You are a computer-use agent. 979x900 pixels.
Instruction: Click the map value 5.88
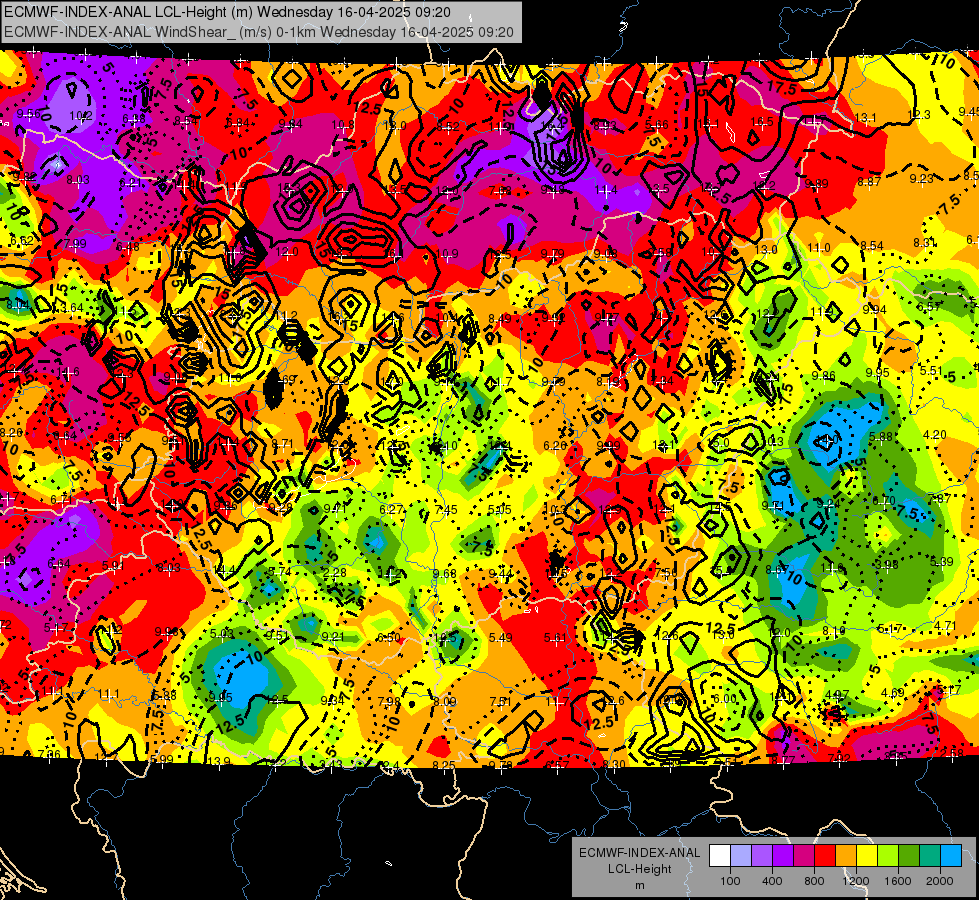pyautogui.click(x=880, y=437)
